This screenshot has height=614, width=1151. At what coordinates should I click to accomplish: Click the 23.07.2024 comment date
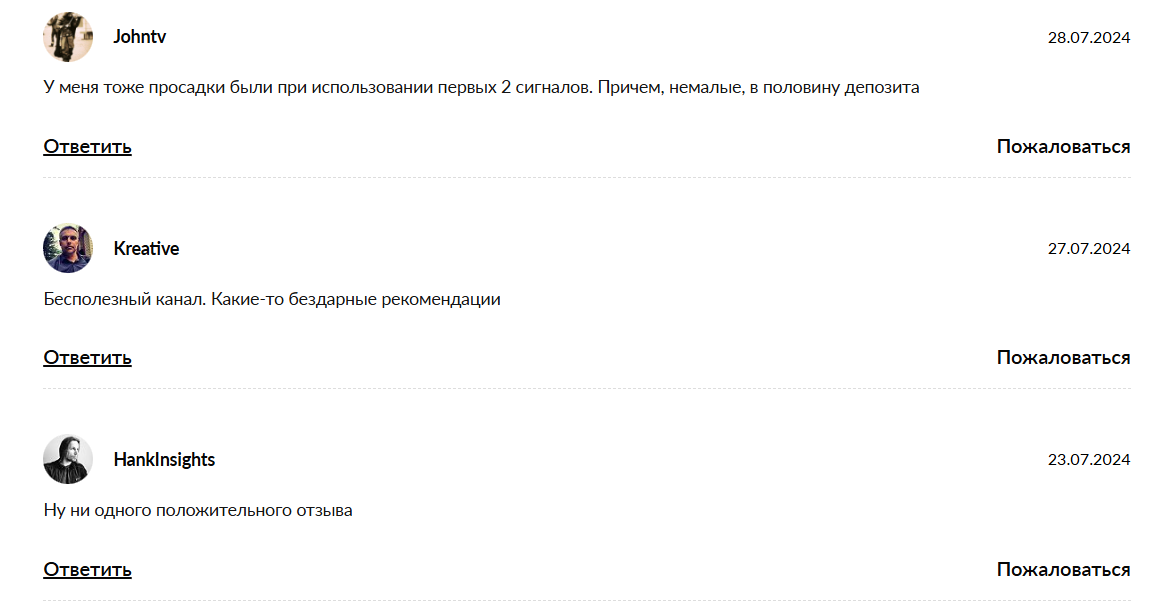1088,460
